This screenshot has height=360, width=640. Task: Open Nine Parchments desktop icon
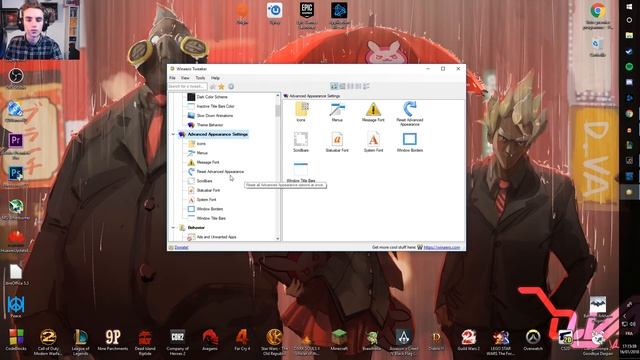113,340
